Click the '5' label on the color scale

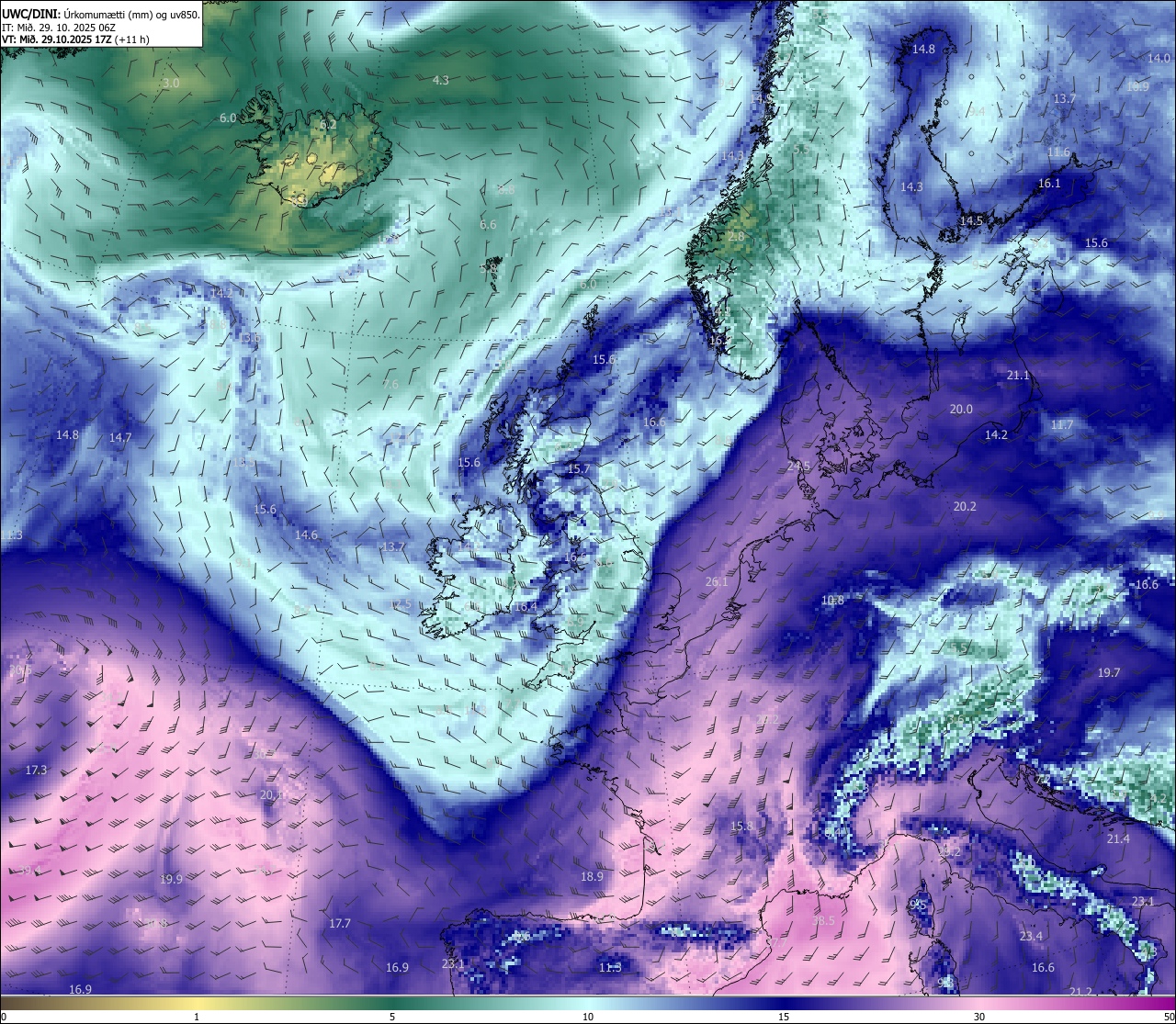pyautogui.click(x=392, y=1017)
